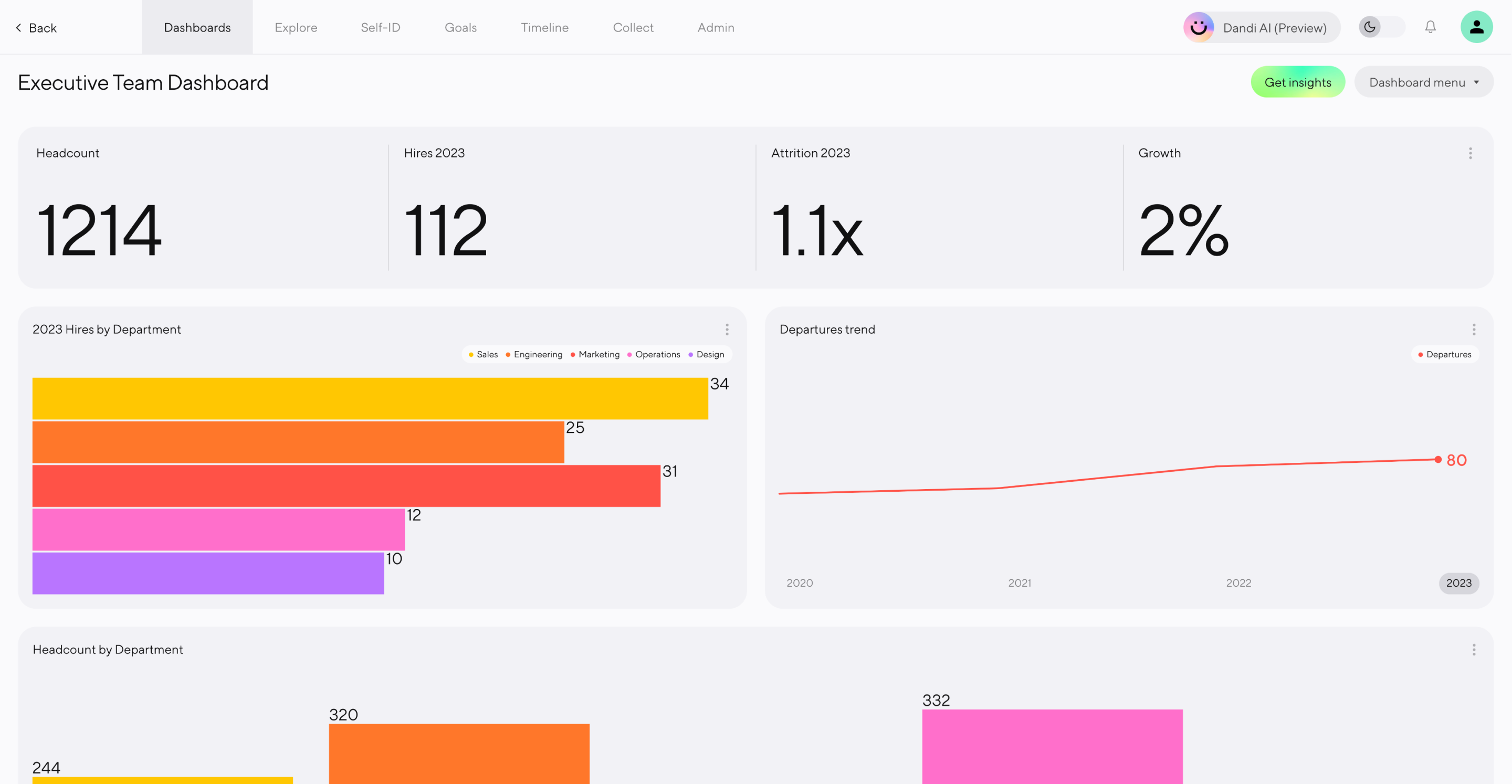The image size is (1512, 784).
Task: Switch to the Explore tab
Action: 296,28
